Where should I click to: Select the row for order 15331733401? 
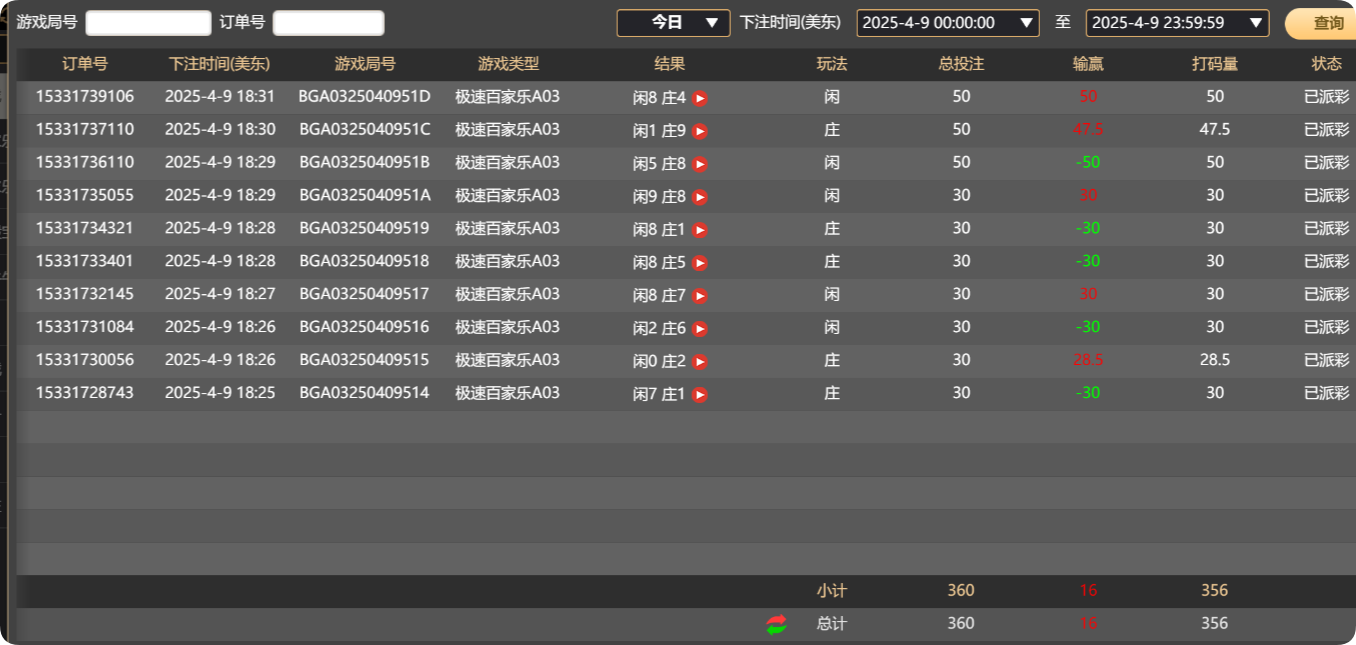400,261
